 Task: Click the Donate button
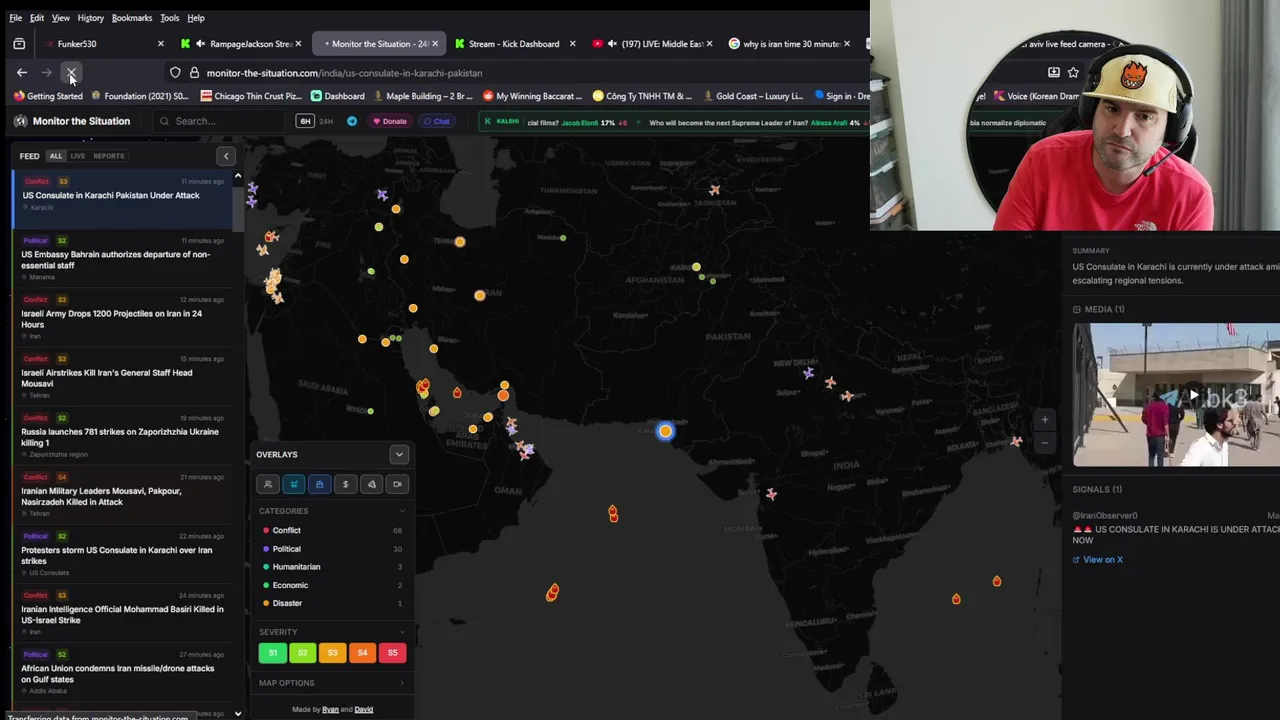tap(390, 121)
